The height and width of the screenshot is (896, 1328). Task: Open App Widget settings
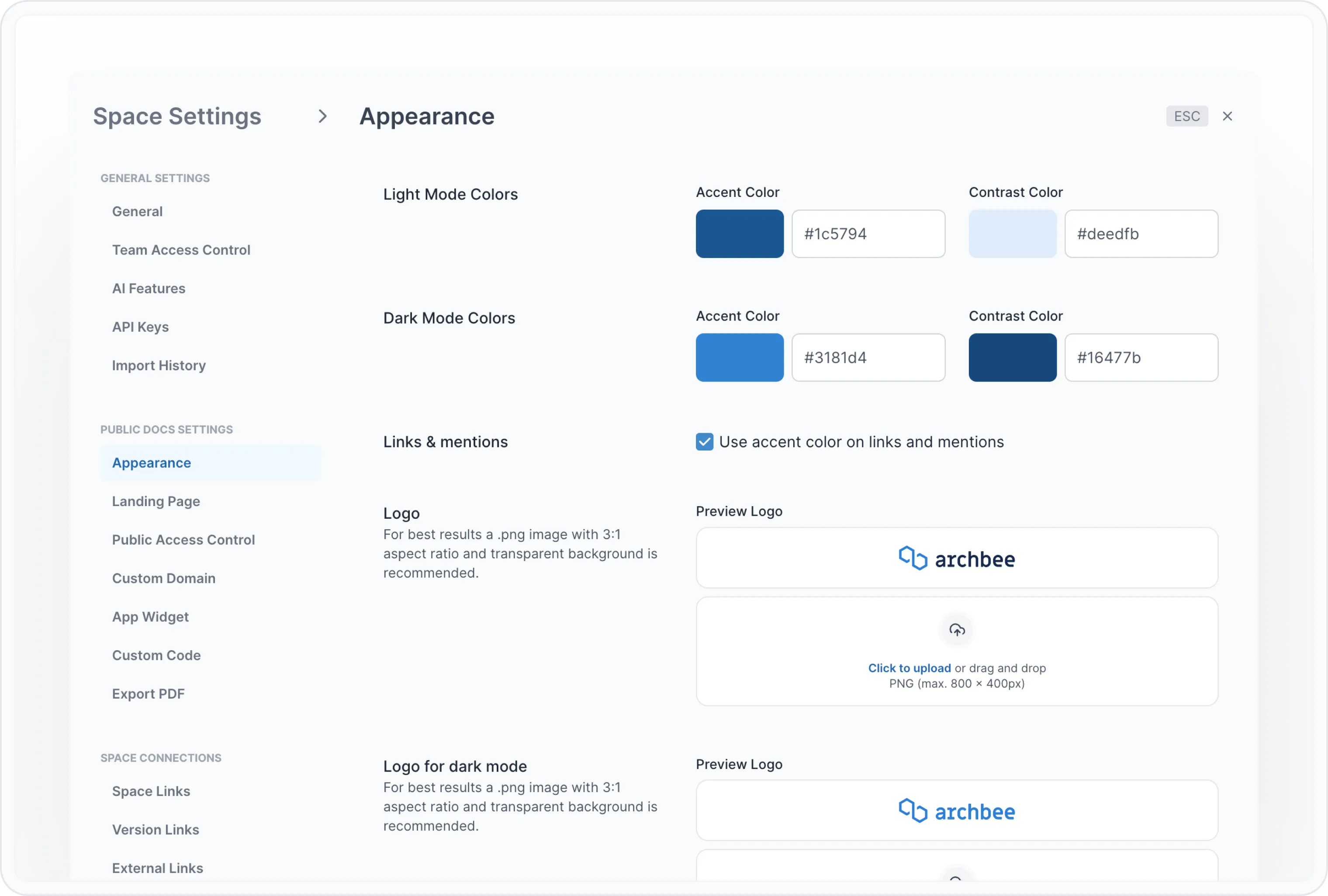point(150,617)
